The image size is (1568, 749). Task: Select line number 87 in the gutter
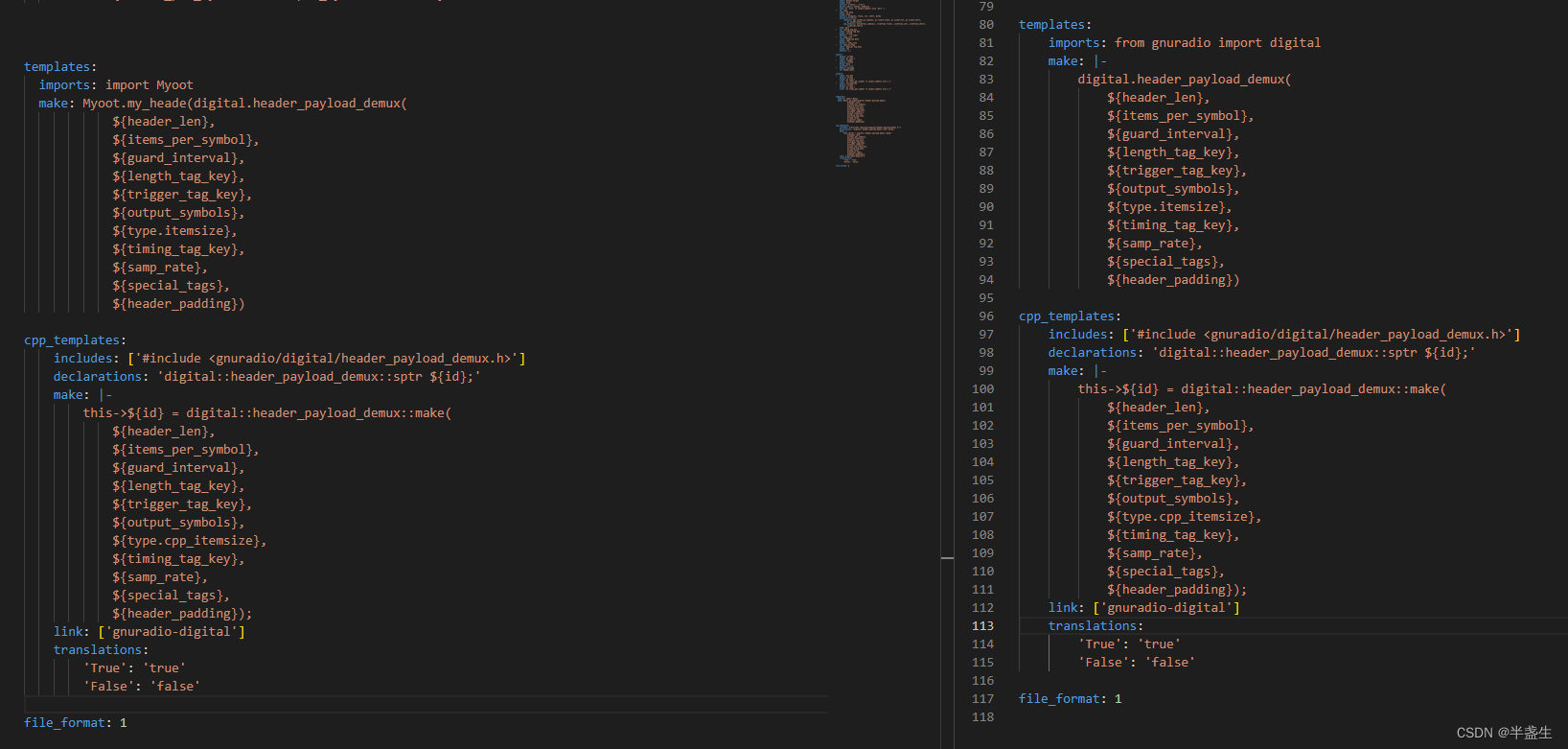(x=986, y=152)
